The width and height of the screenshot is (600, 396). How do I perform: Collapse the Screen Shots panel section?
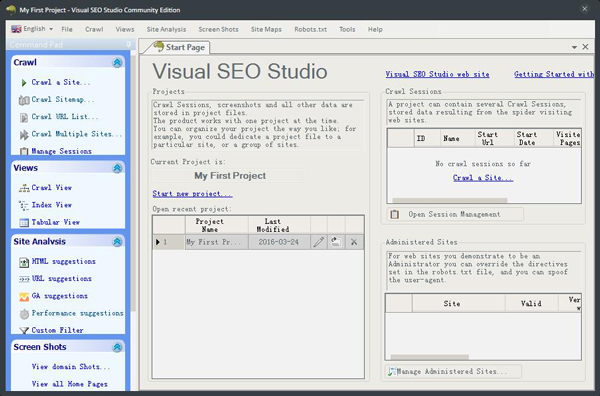117,347
